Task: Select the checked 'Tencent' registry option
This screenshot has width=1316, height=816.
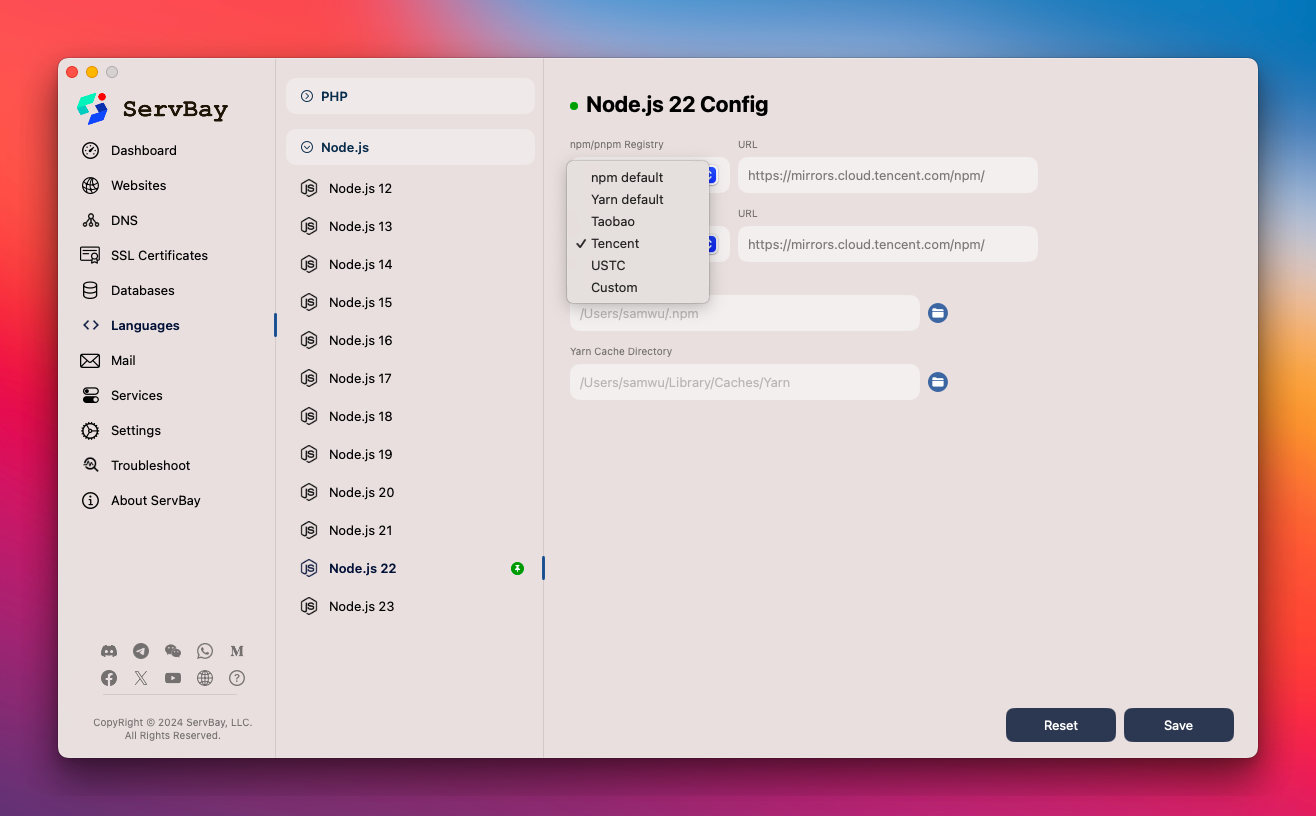Action: click(638, 243)
